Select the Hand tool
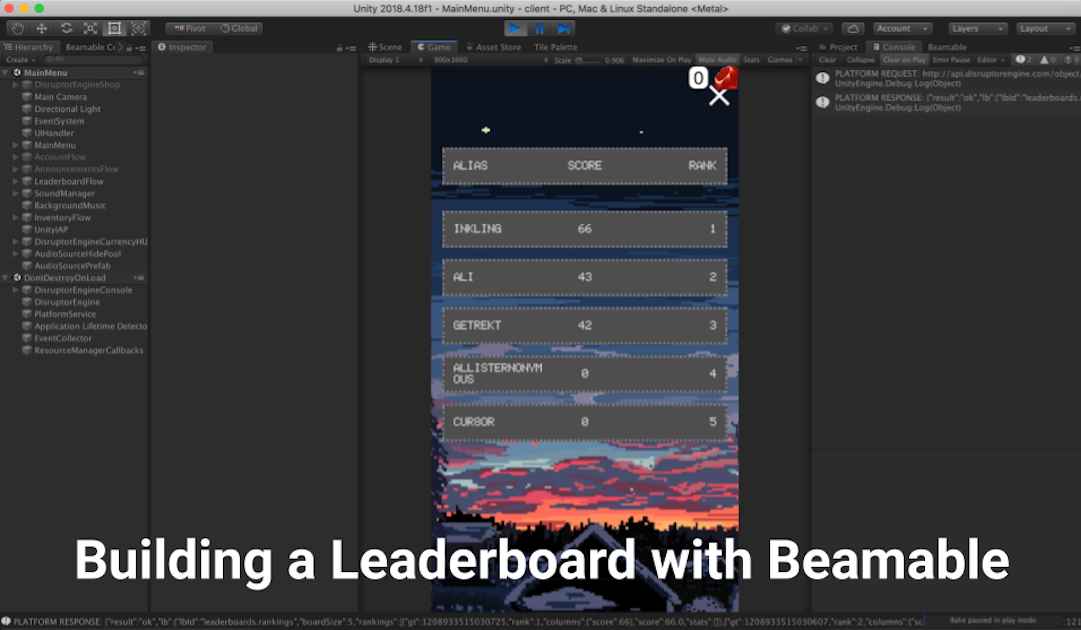 point(17,28)
